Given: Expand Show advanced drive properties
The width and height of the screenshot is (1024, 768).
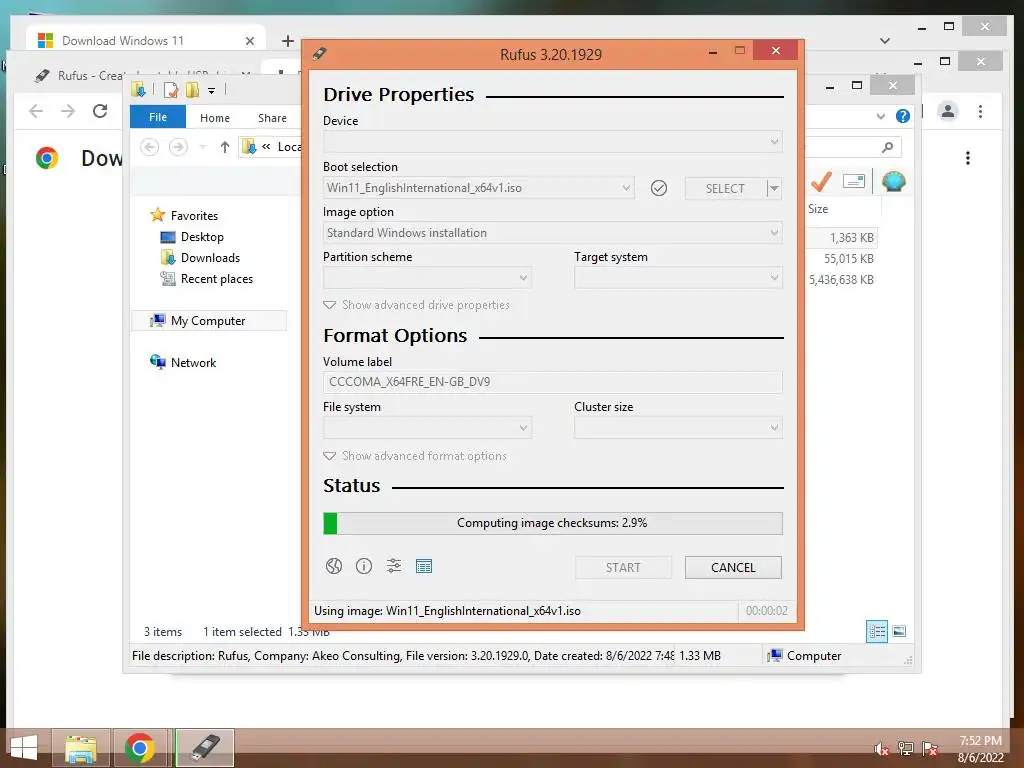Looking at the screenshot, I should coord(417,305).
